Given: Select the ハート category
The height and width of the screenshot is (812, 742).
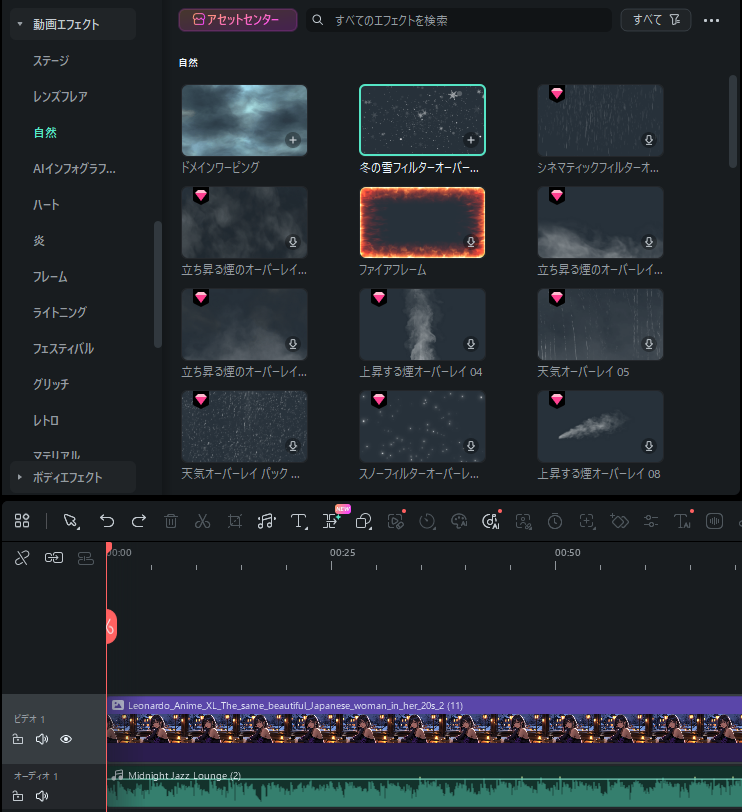Looking at the screenshot, I should [x=46, y=205].
